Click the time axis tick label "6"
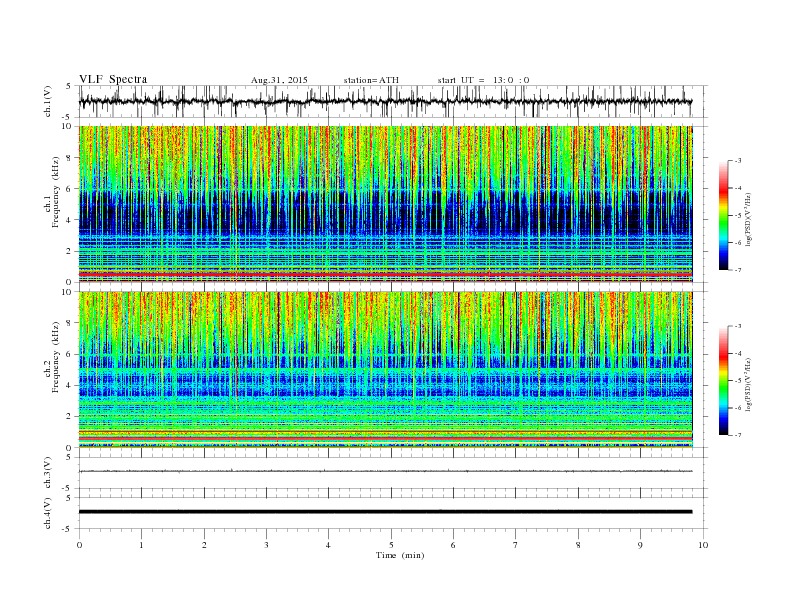The height and width of the screenshot is (612, 792). (x=454, y=545)
